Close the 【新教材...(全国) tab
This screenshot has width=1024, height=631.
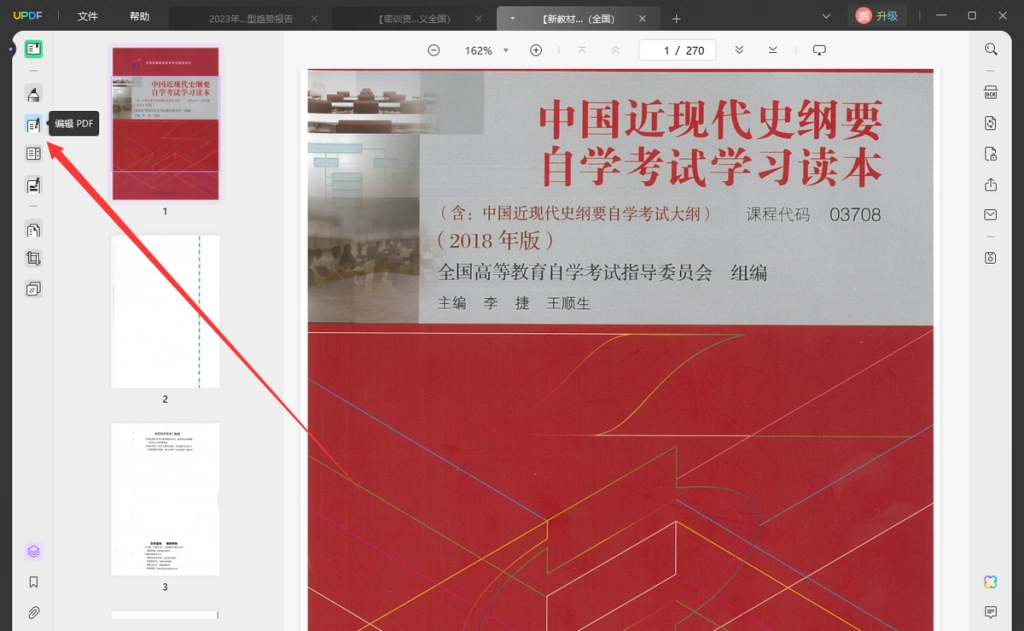(642, 19)
